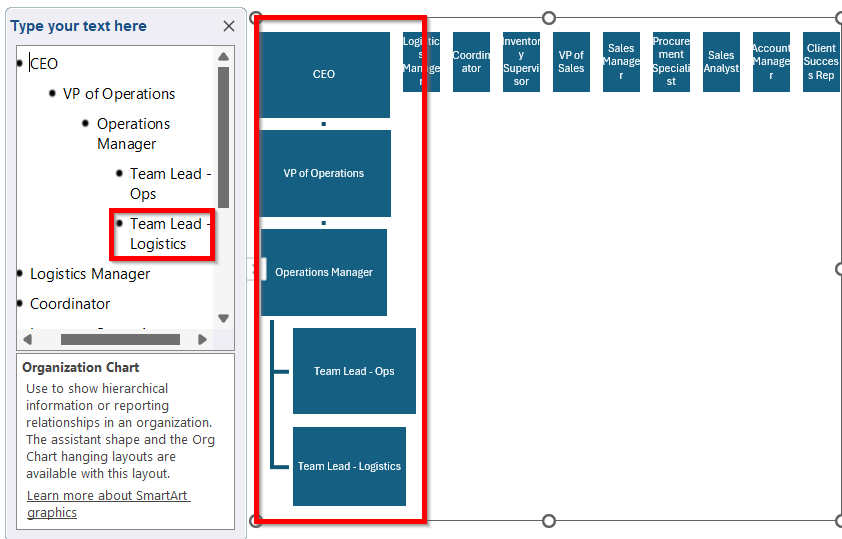Click the vertical scrollbar thumb in the text pane

[223, 137]
